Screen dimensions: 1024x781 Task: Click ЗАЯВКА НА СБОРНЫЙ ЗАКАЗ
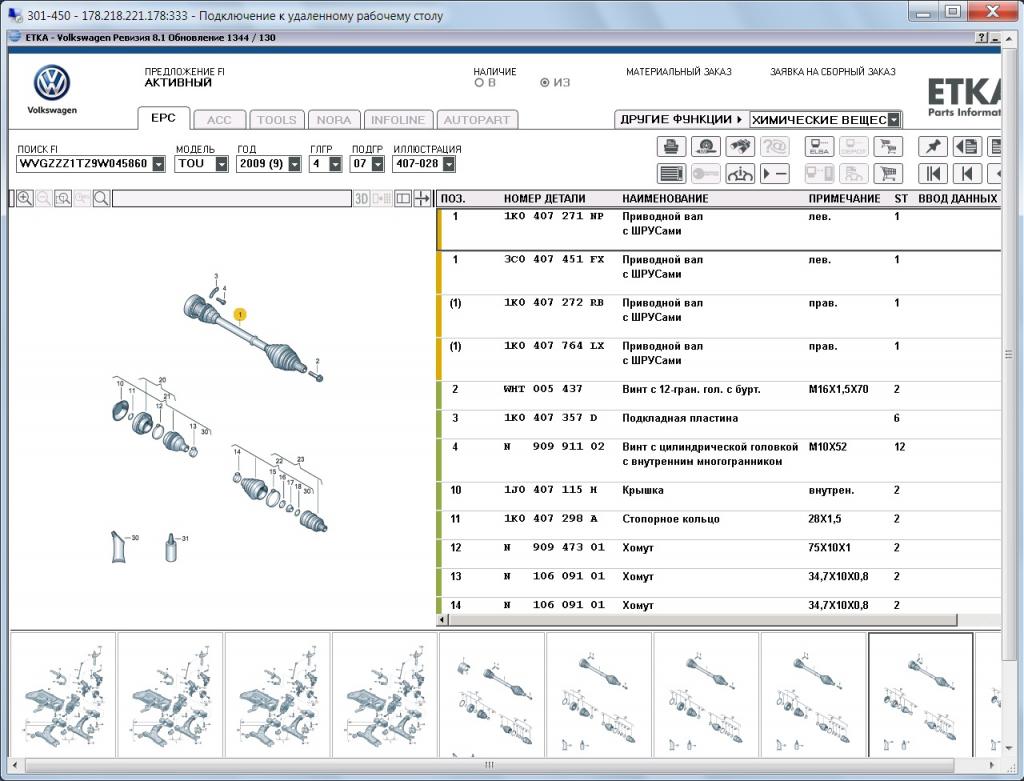[833, 72]
